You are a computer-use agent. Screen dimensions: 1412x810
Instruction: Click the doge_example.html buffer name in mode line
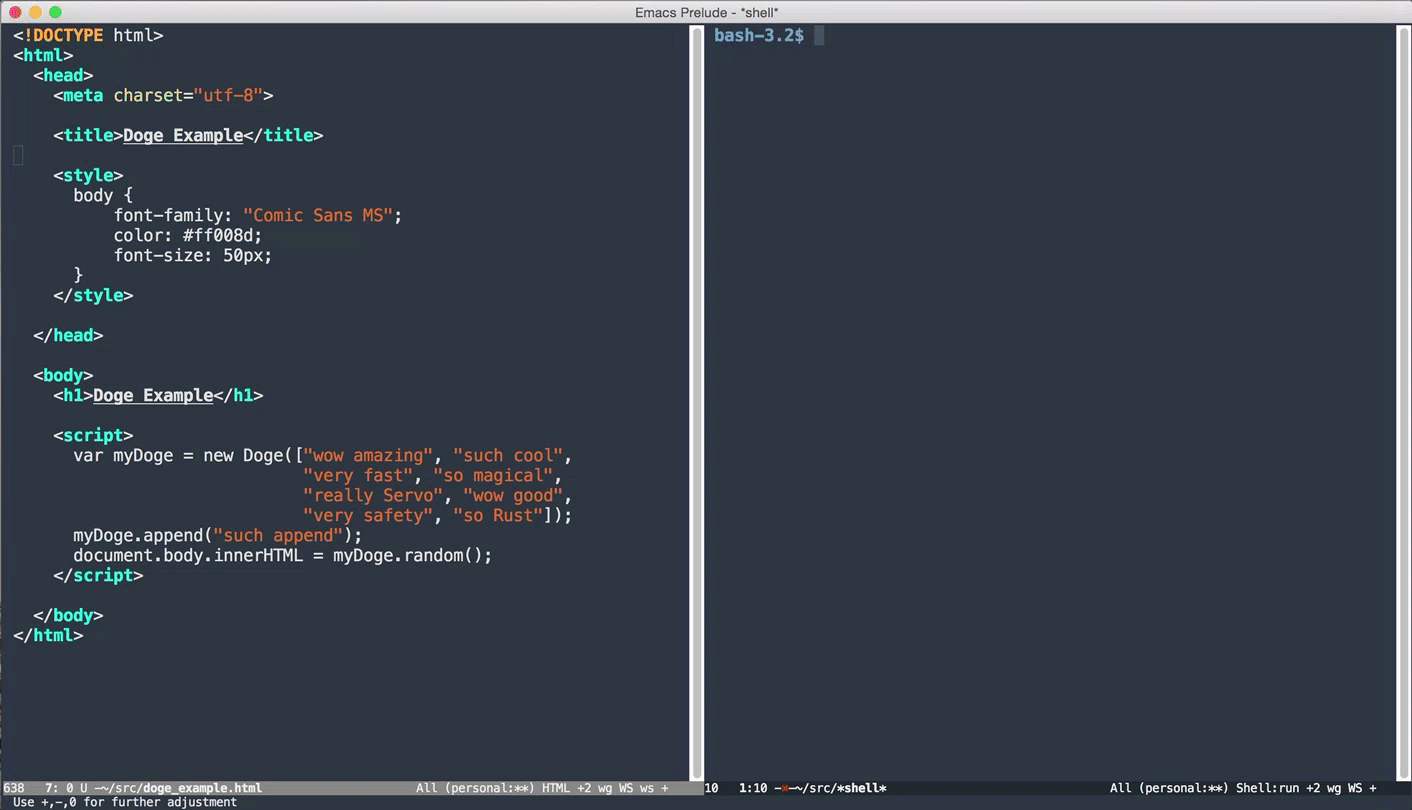(202, 788)
